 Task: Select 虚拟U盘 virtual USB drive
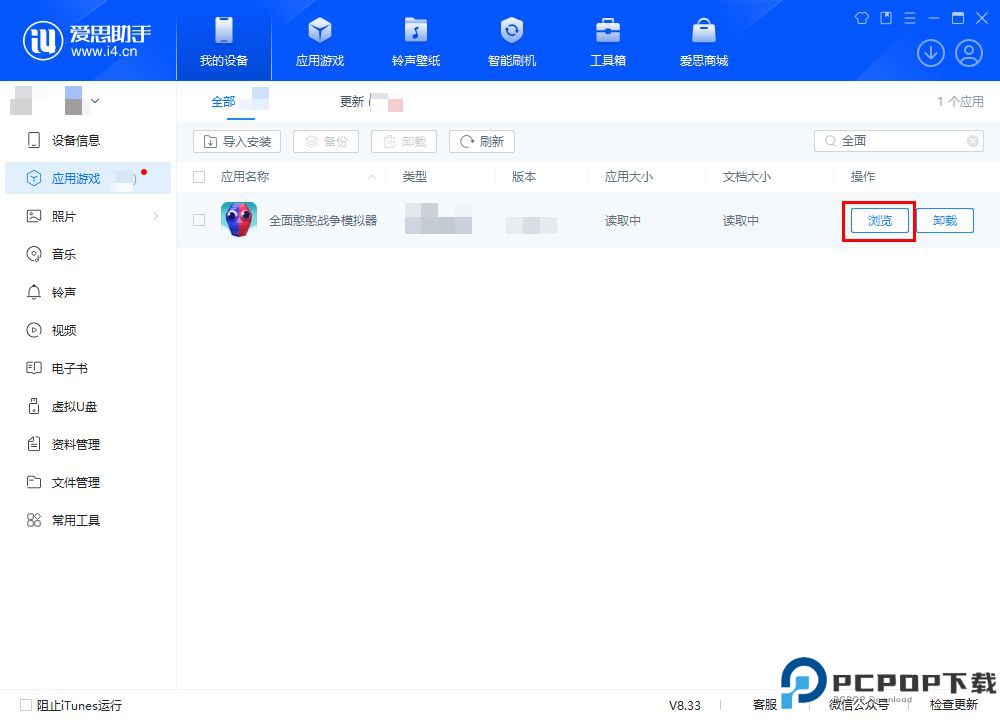pyautogui.click(x=70, y=406)
